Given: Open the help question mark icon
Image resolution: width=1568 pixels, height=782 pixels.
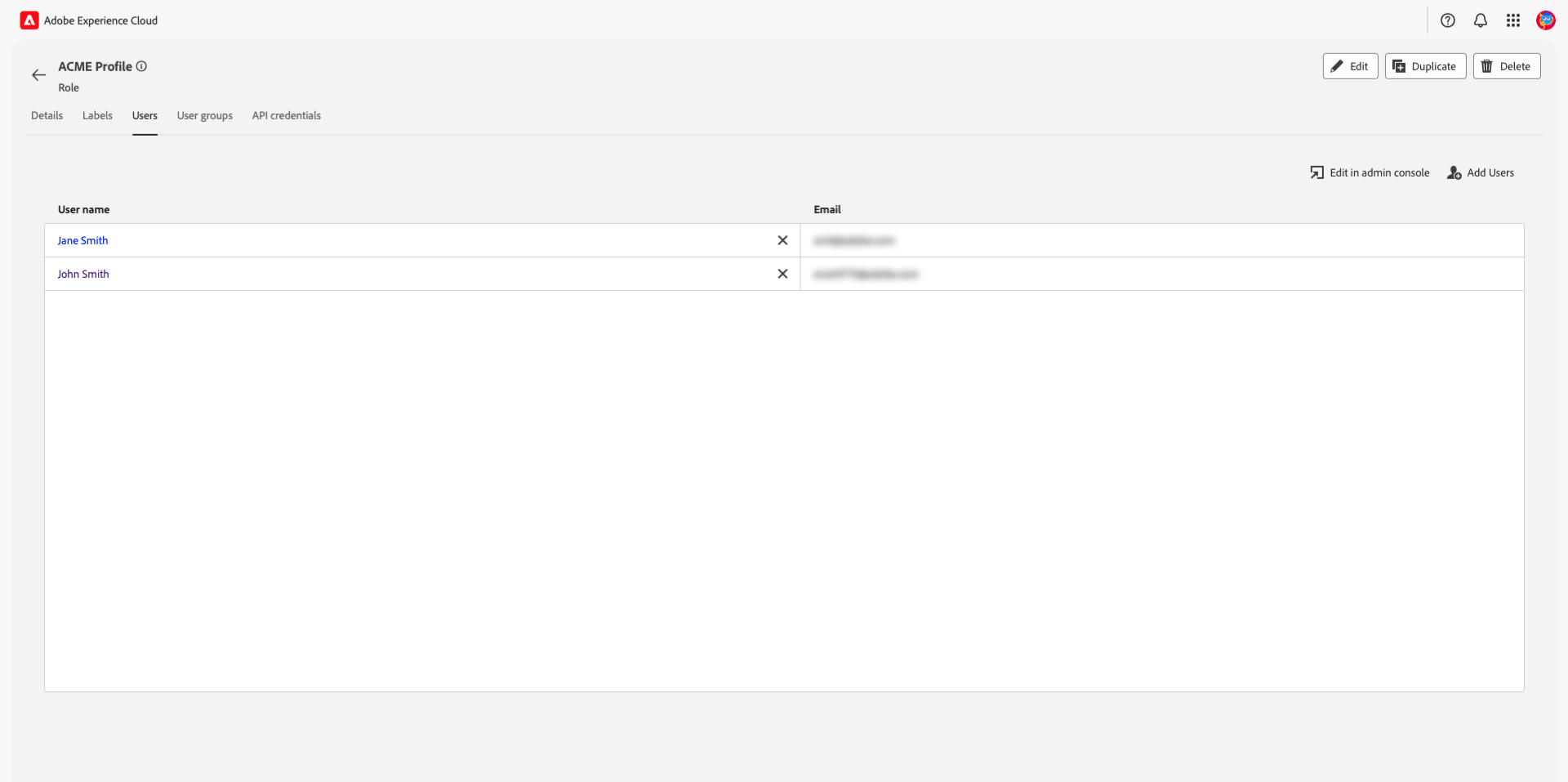Looking at the screenshot, I should click(1447, 20).
